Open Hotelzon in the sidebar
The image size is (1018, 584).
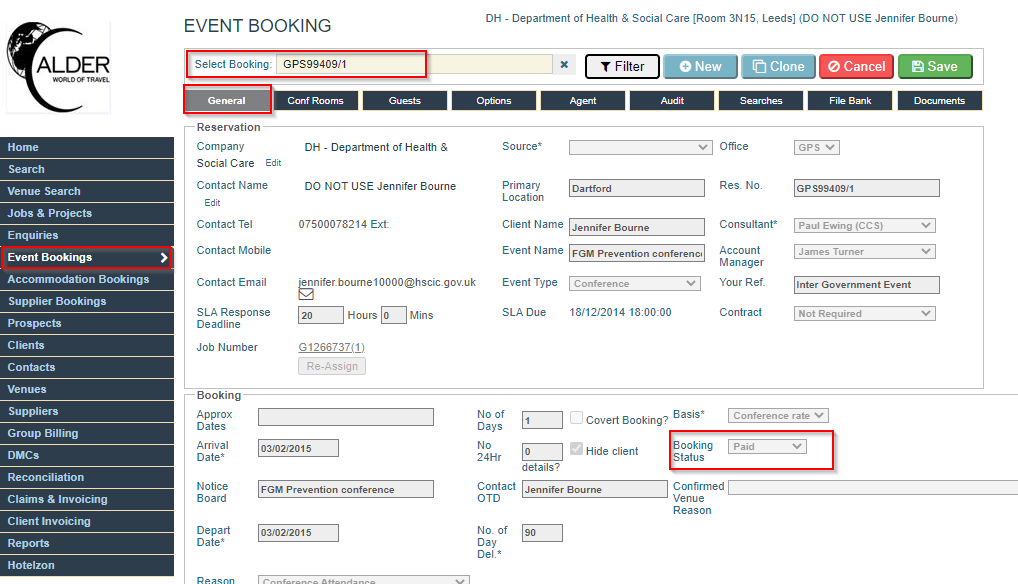pos(87,566)
